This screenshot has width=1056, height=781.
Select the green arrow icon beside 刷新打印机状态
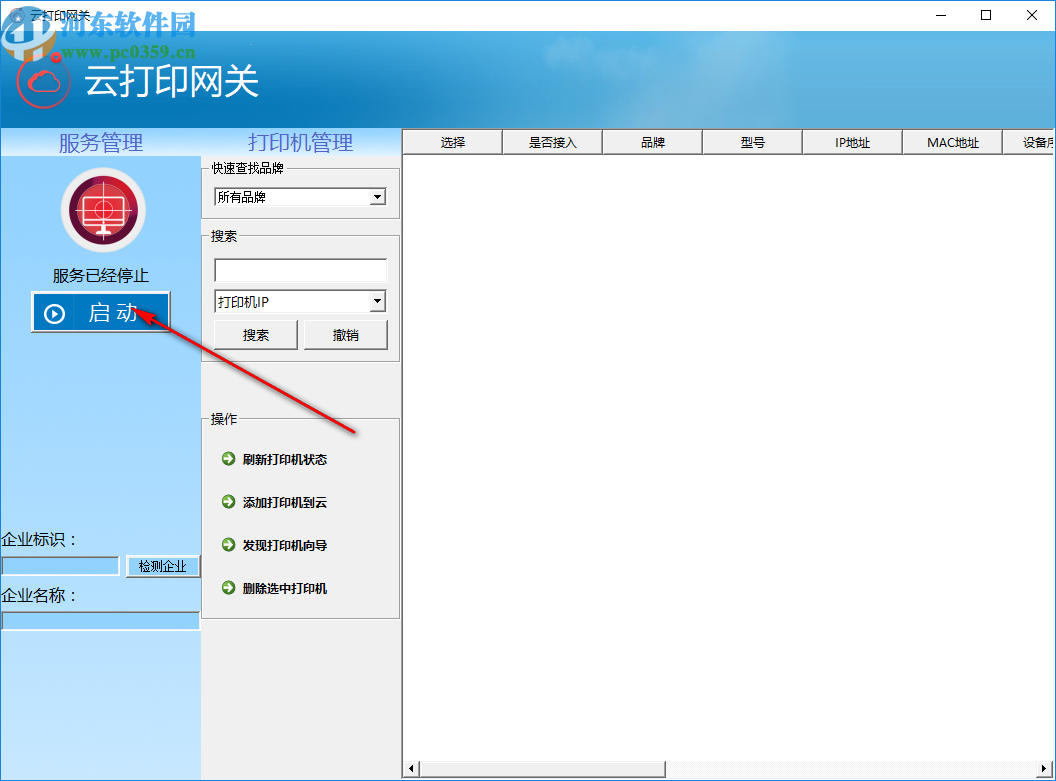click(x=227, y=459)
